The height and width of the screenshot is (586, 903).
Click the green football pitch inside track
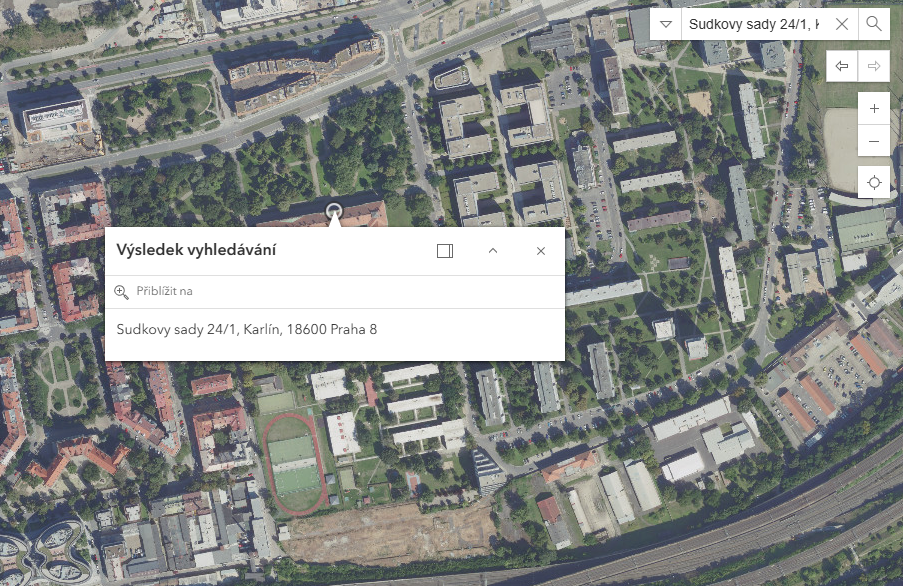click(293, 465)
